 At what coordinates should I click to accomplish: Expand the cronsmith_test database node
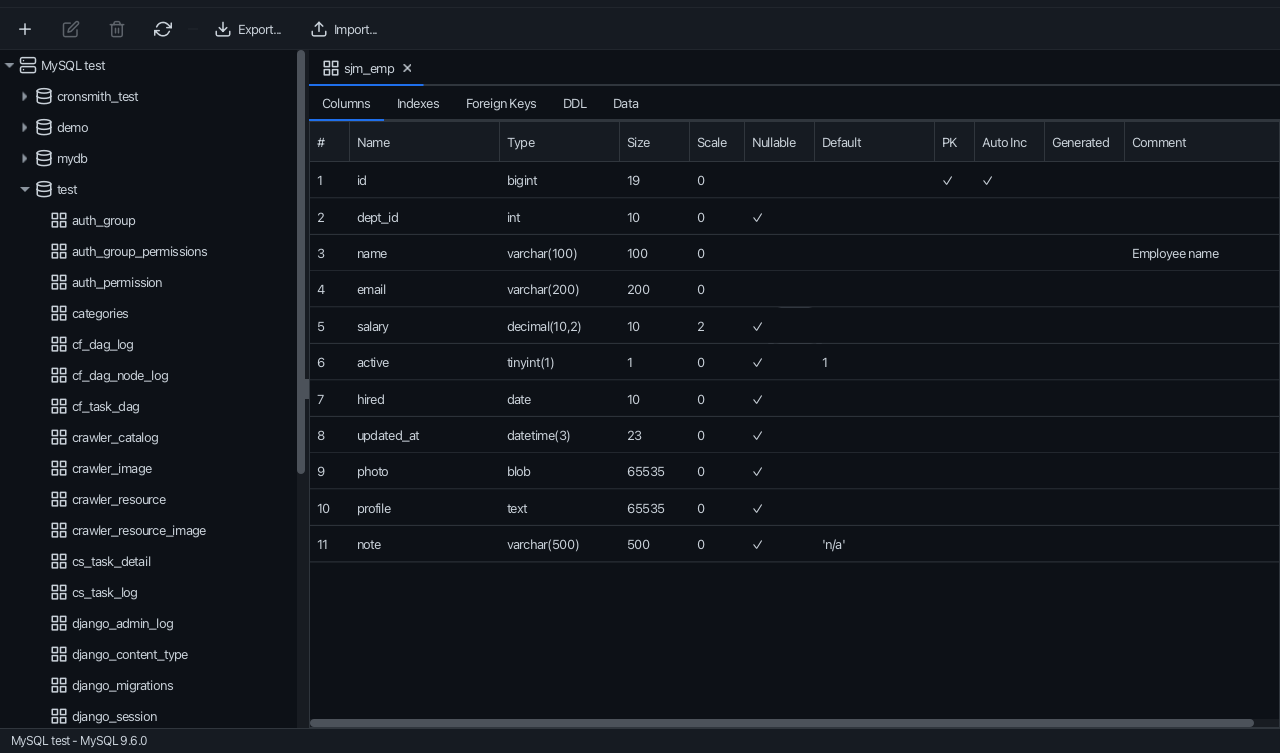tap(25, 97)
